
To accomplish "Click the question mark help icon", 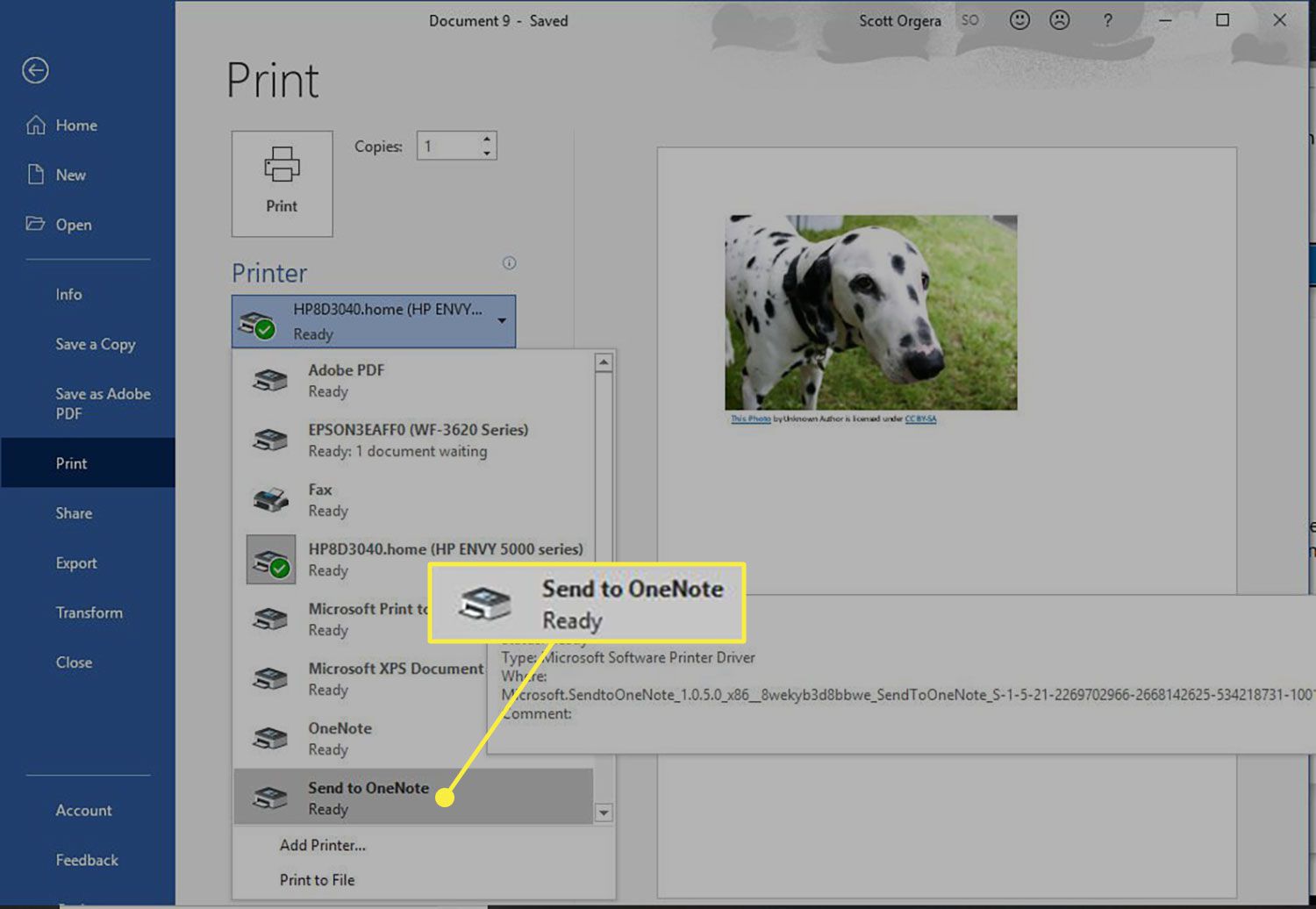I will [x=1108, y=20].
